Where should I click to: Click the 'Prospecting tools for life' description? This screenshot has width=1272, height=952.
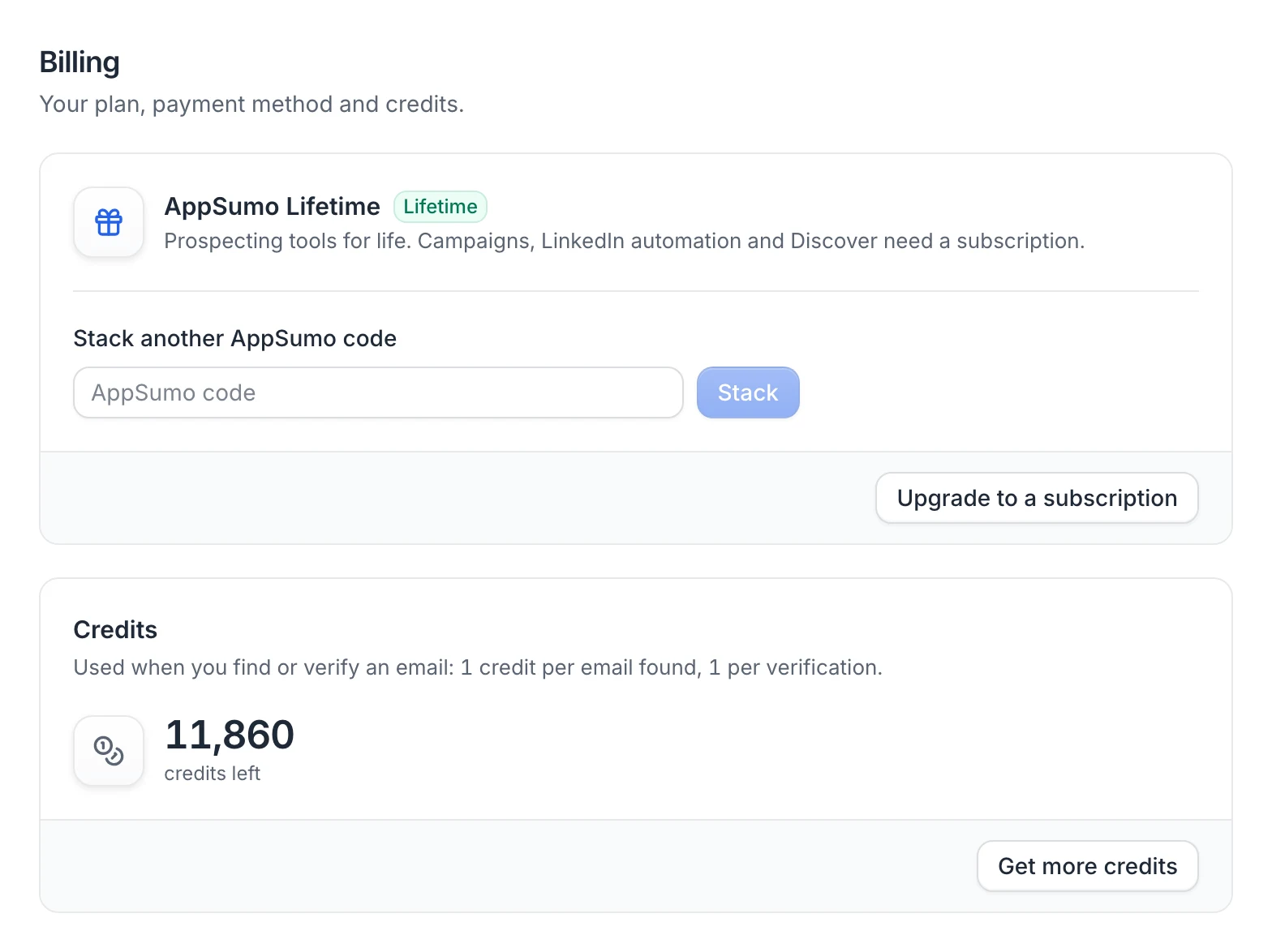624,241
